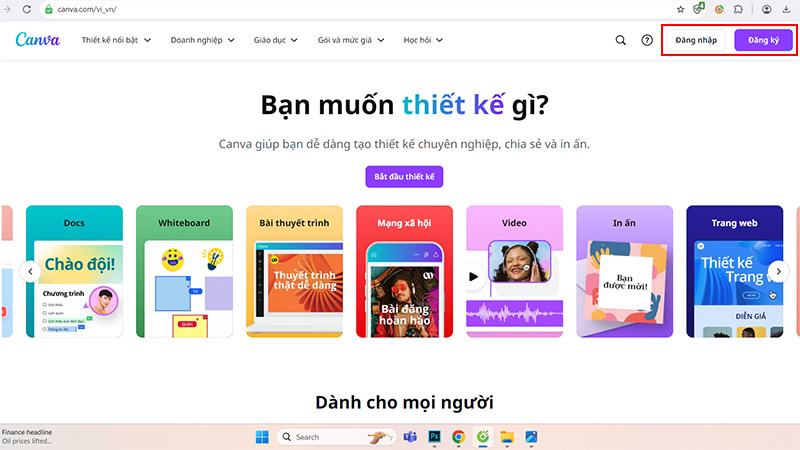Show previous cards with the carousel left arrow
The height and width of the screenshot is (450, 800).
pyautogui.click(x=30, y=271)
